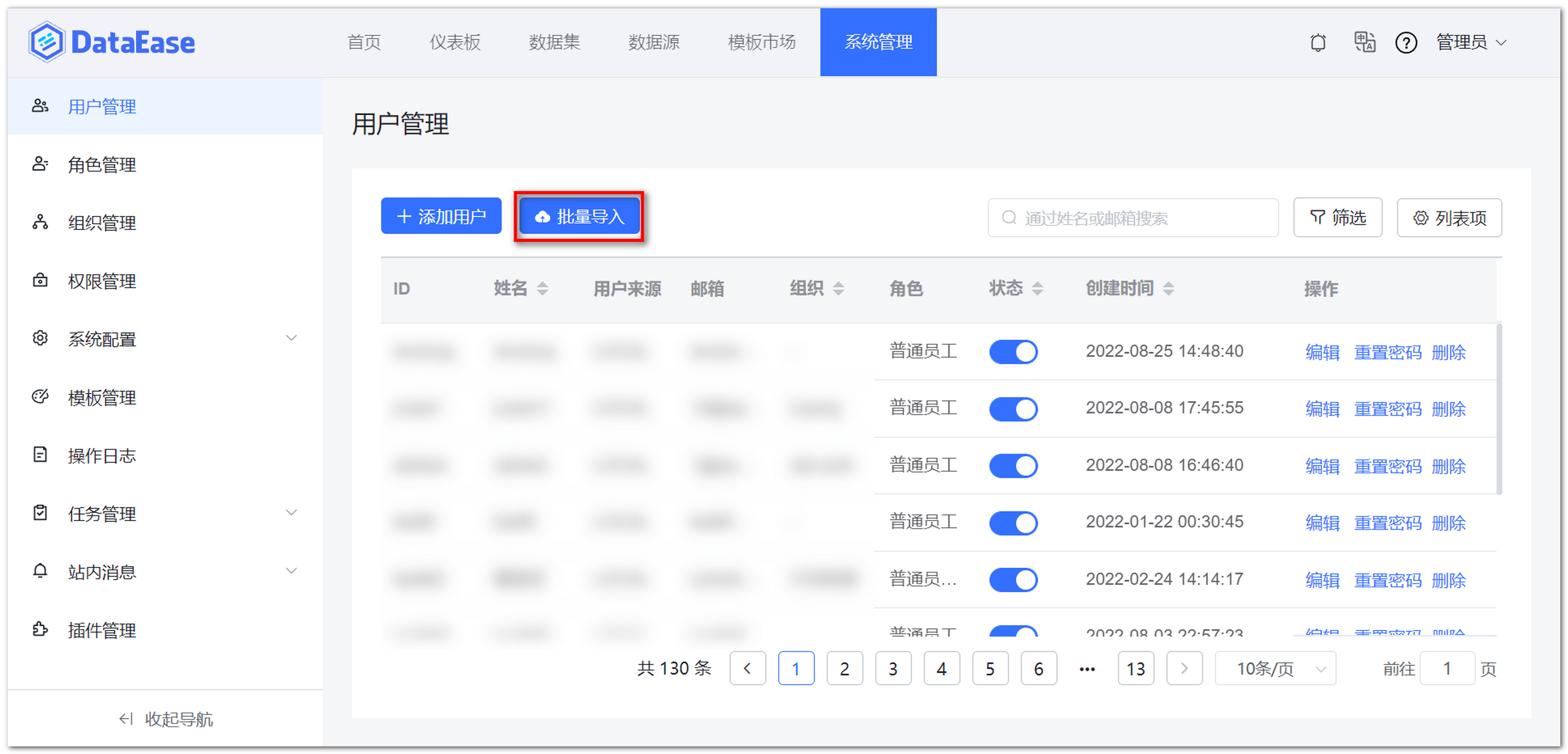1568x754 pixels.
Task: Click the 权限管理 lock icon
Action: [x=40, y=280]
